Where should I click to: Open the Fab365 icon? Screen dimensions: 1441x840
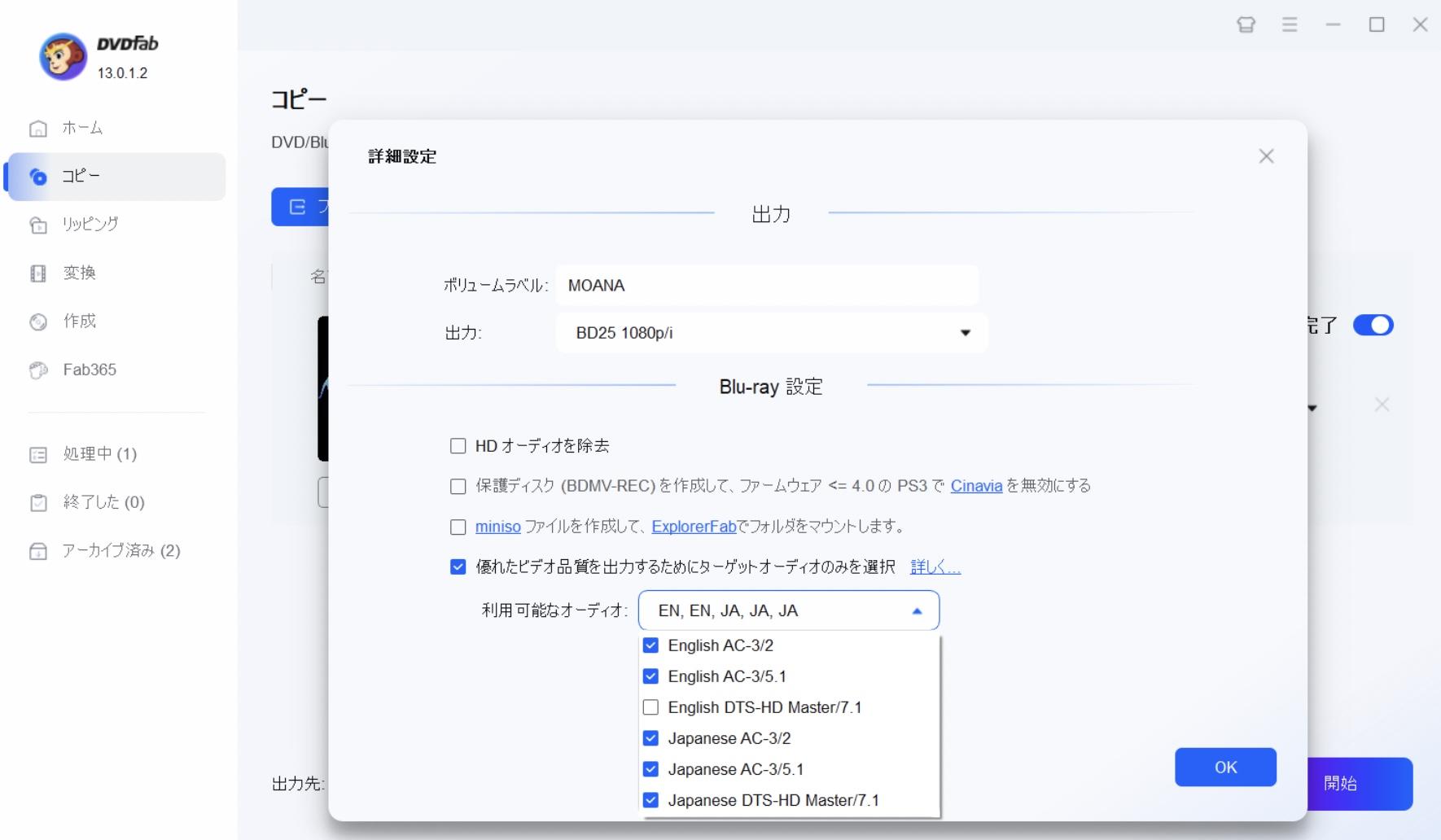coord(38,370)
